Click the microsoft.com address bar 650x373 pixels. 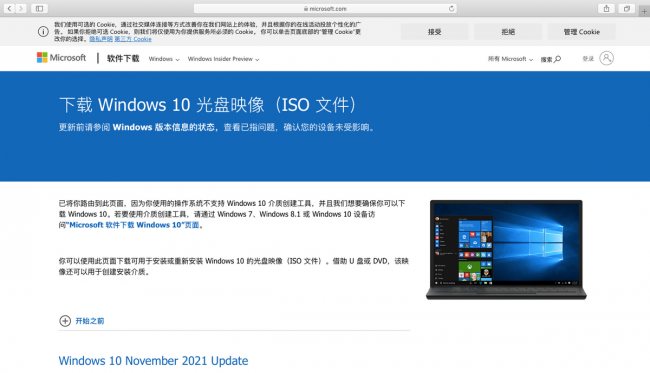click(325, 8)
